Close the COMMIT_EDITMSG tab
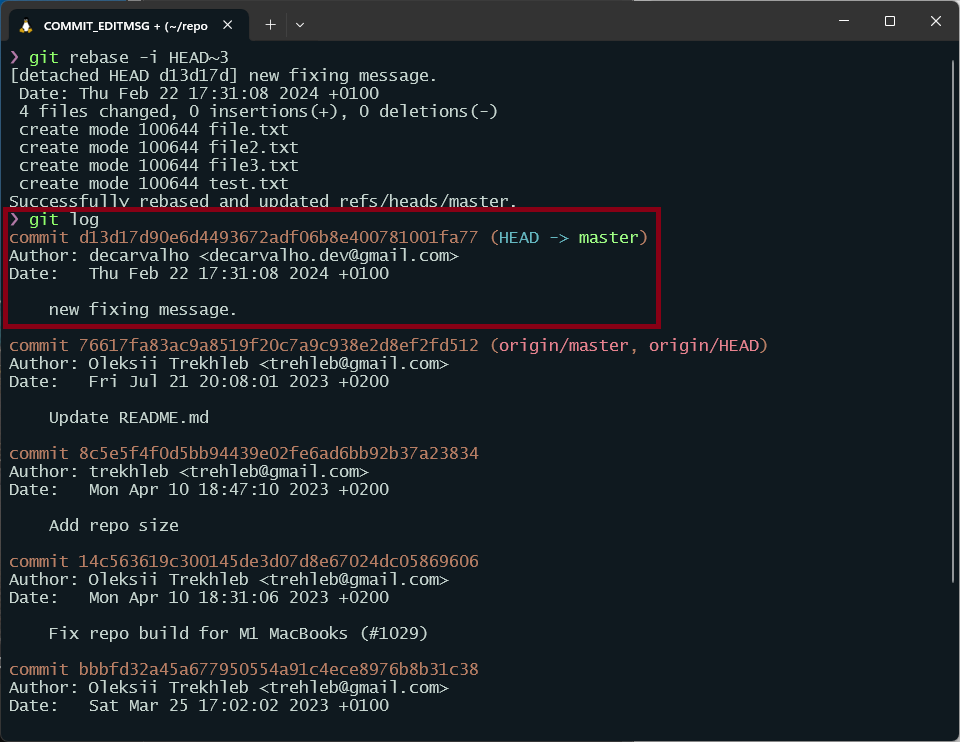 (229, 25)
